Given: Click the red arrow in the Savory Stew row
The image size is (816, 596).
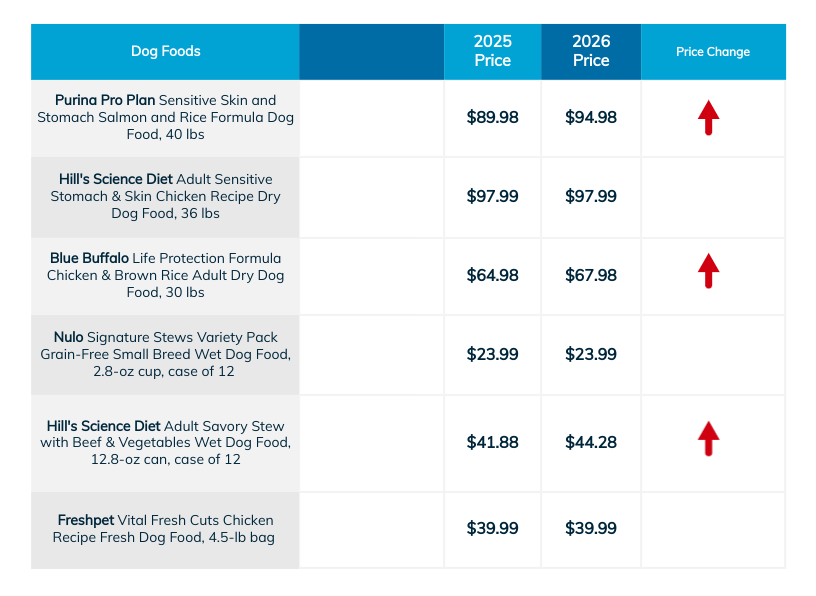Looking at the screenshot, I should coord(708,439).
